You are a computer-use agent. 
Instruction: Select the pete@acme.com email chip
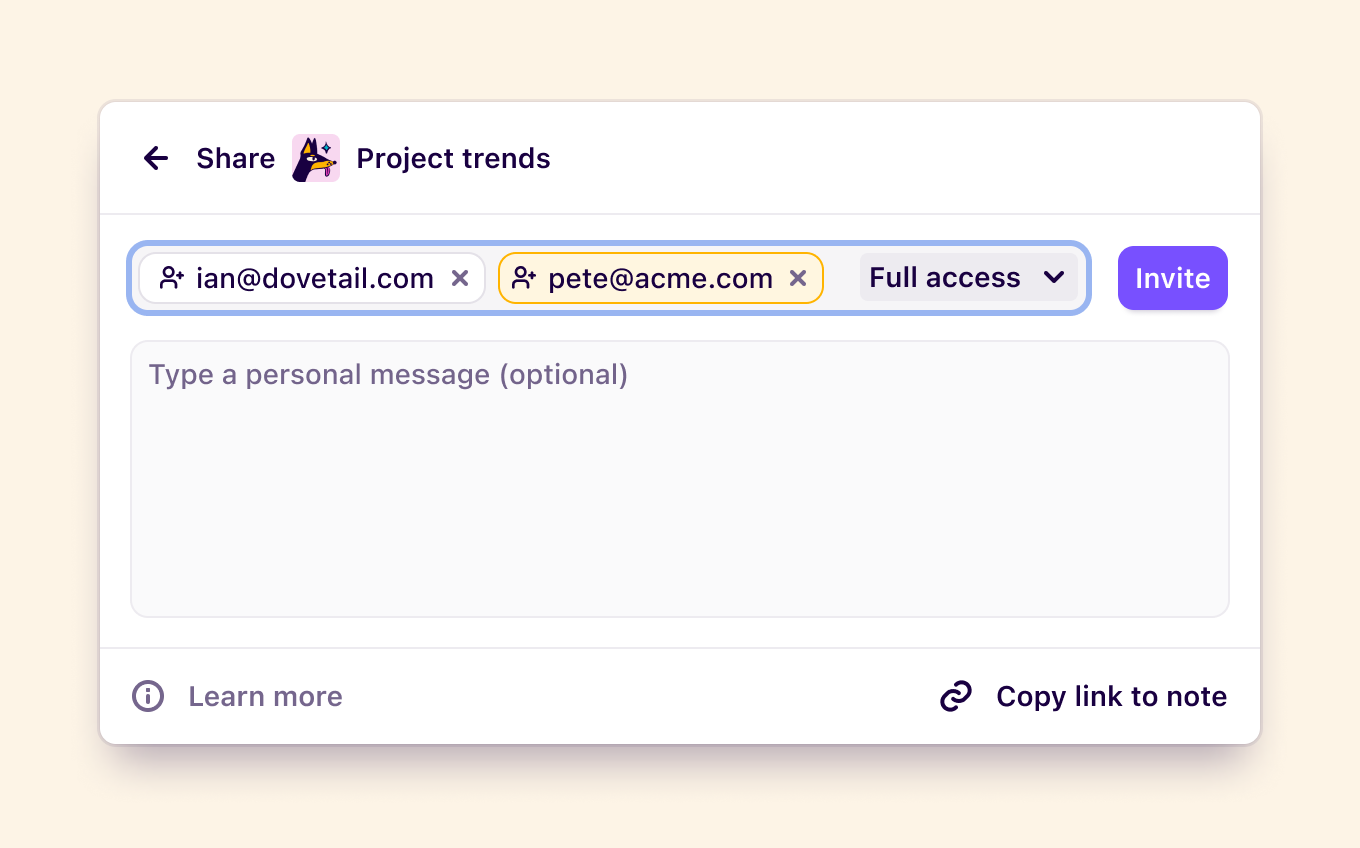point(661,278)
